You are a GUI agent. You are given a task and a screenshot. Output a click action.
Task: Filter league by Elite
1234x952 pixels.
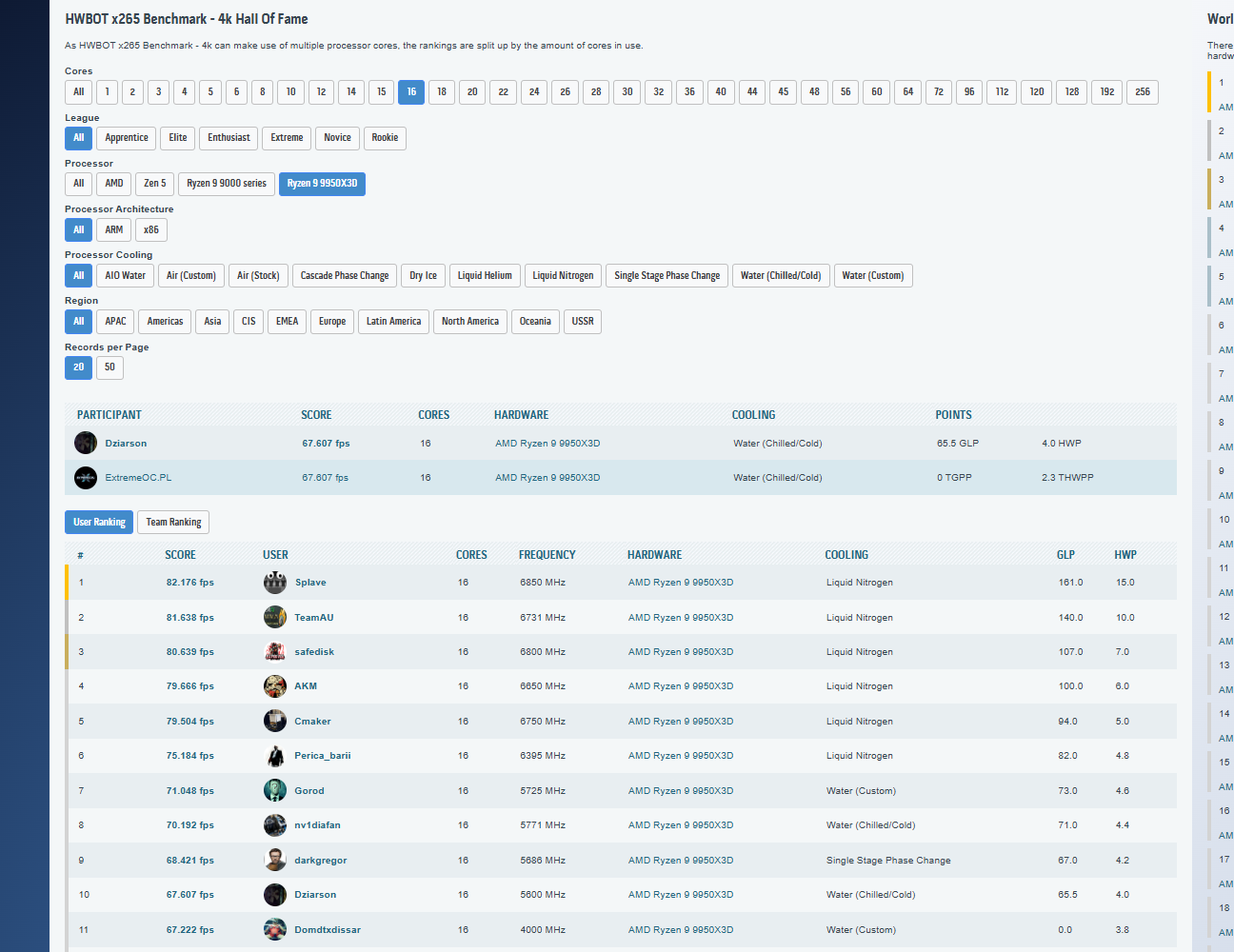coord(178,138)
